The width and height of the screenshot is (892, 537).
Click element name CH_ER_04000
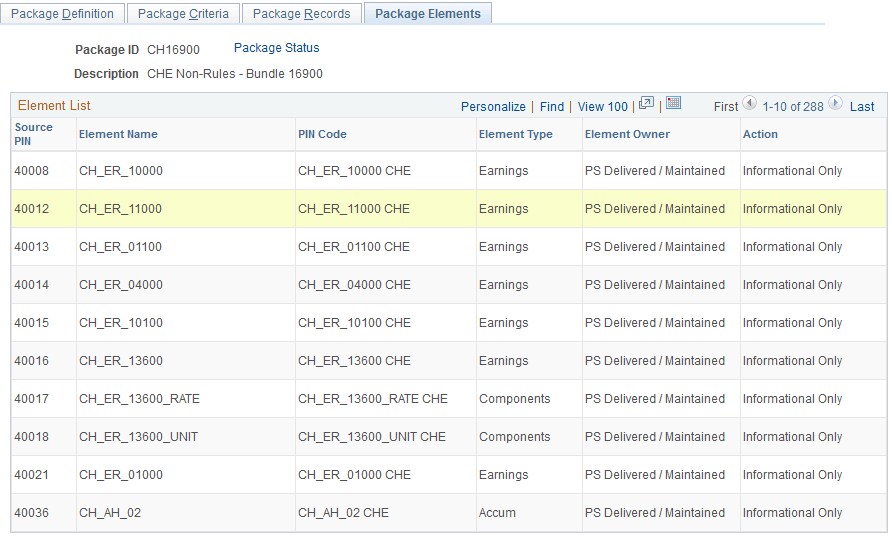(x=121, y=284)
